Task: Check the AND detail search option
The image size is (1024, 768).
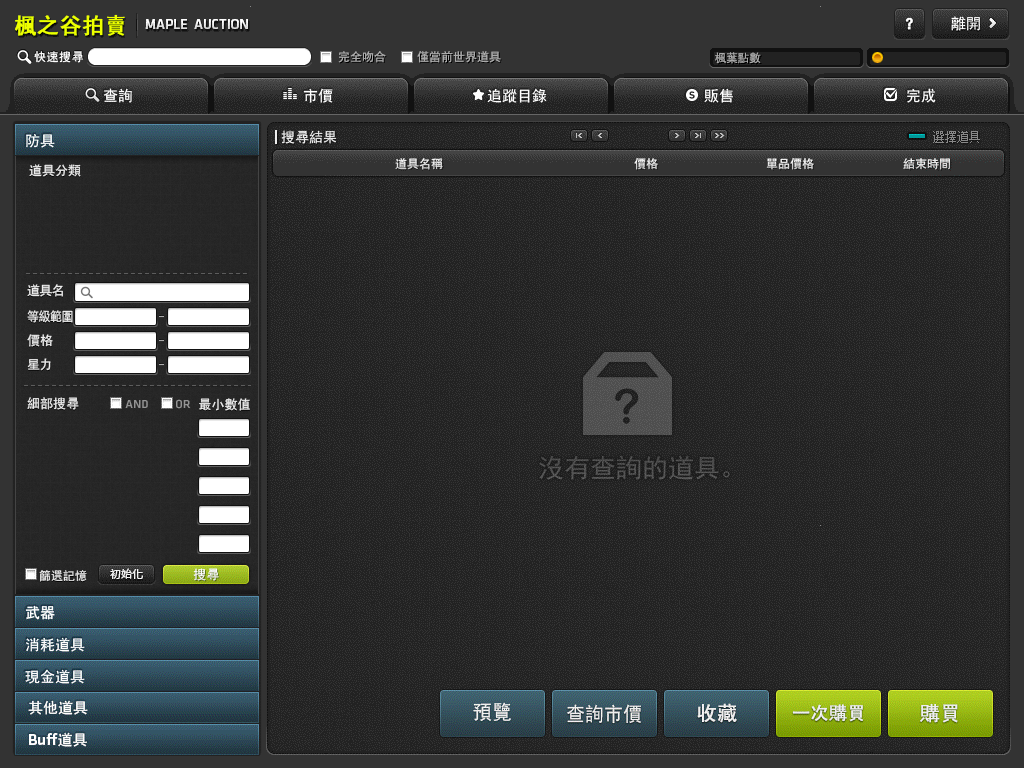Action: (116, 404)
